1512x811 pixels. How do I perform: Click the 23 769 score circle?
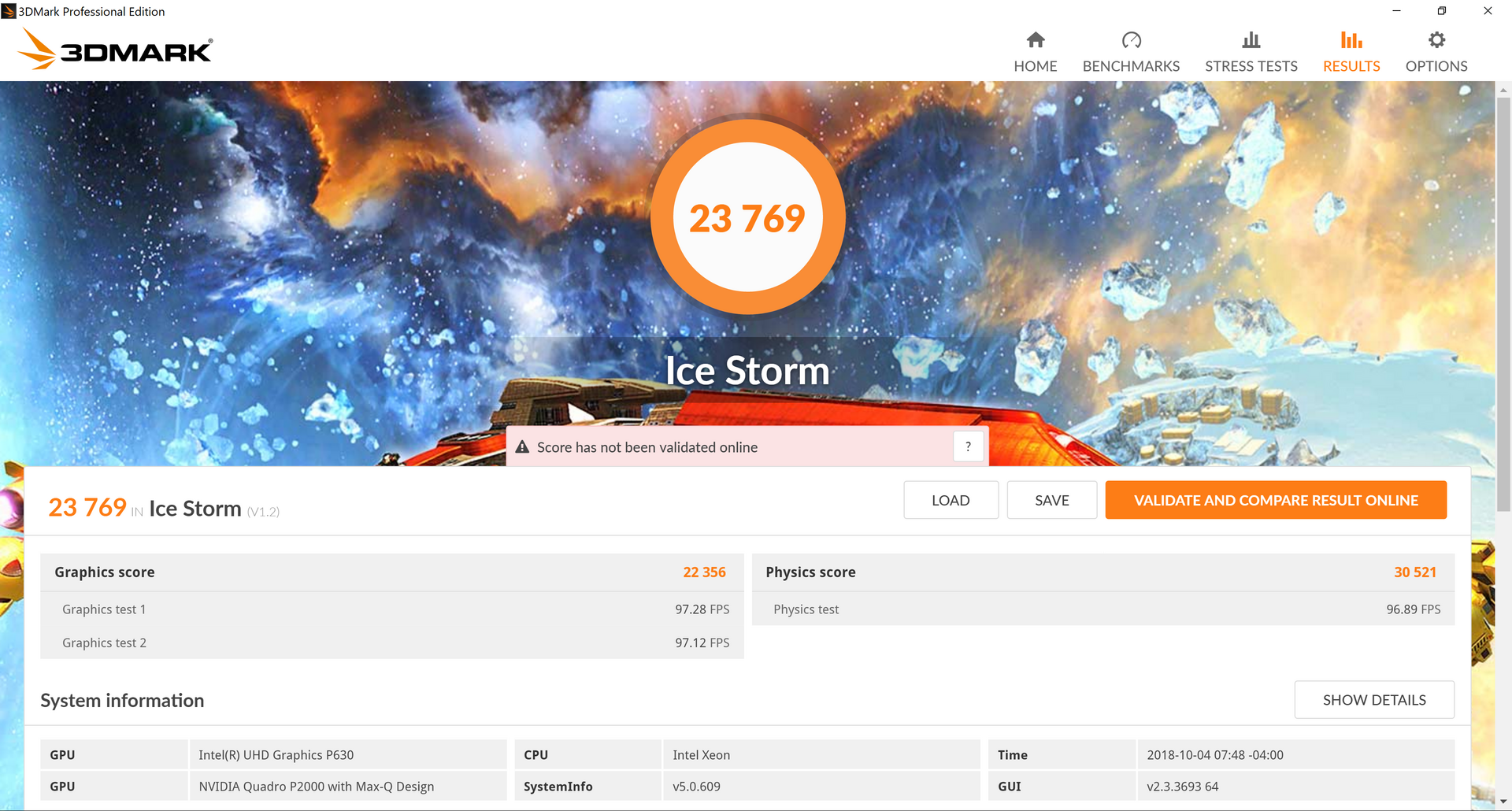pyautogui.click(x=747, y=217)
